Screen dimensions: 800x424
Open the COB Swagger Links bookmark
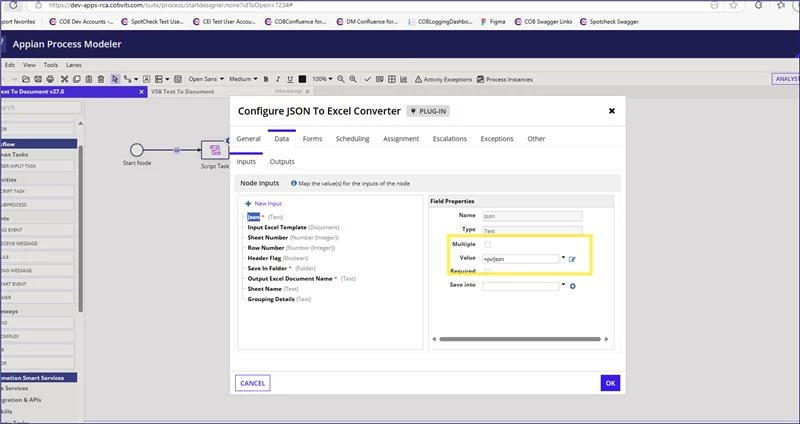pos(543,21)
